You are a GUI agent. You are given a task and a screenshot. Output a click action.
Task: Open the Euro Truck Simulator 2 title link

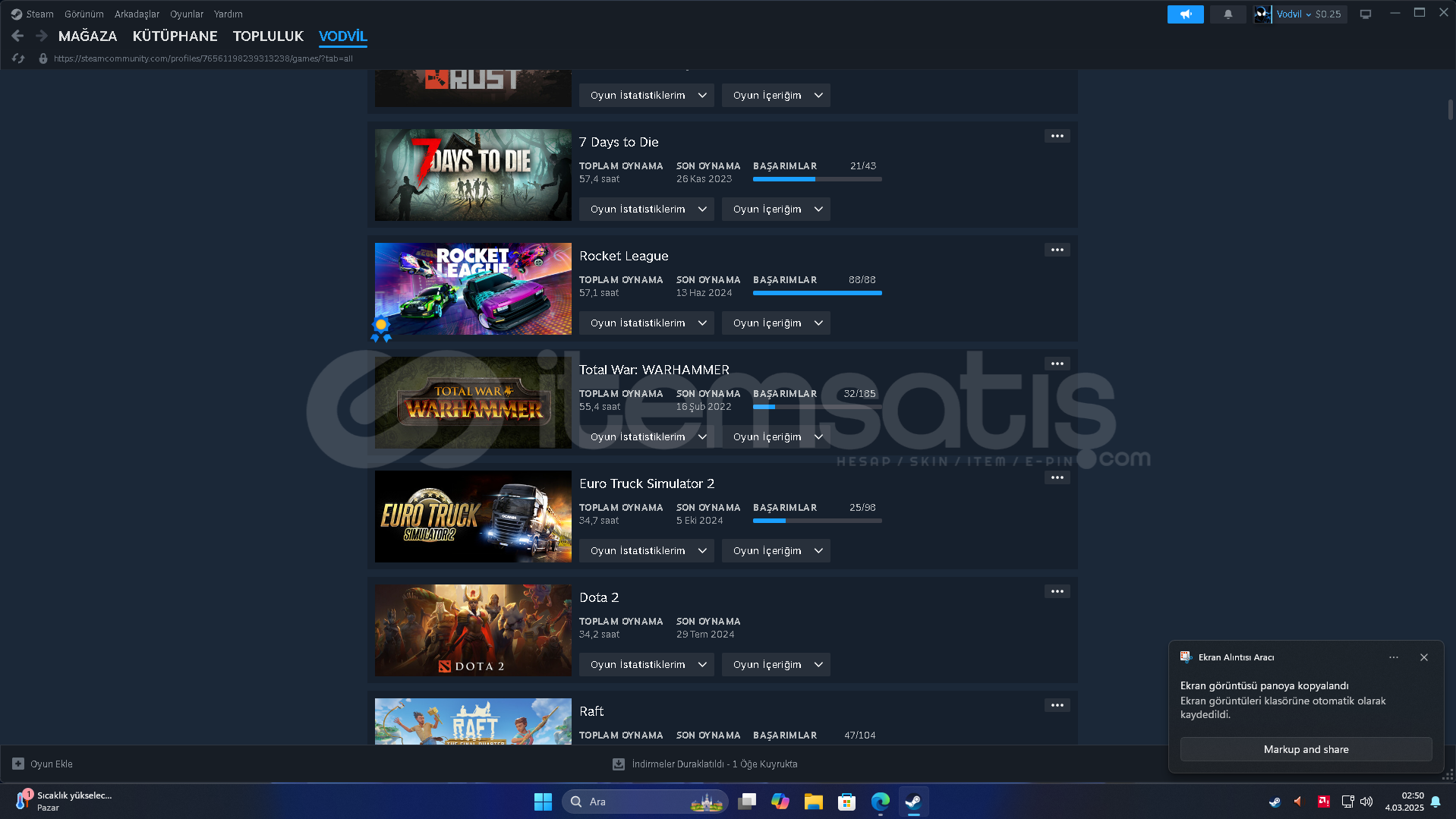pos(647,484)
